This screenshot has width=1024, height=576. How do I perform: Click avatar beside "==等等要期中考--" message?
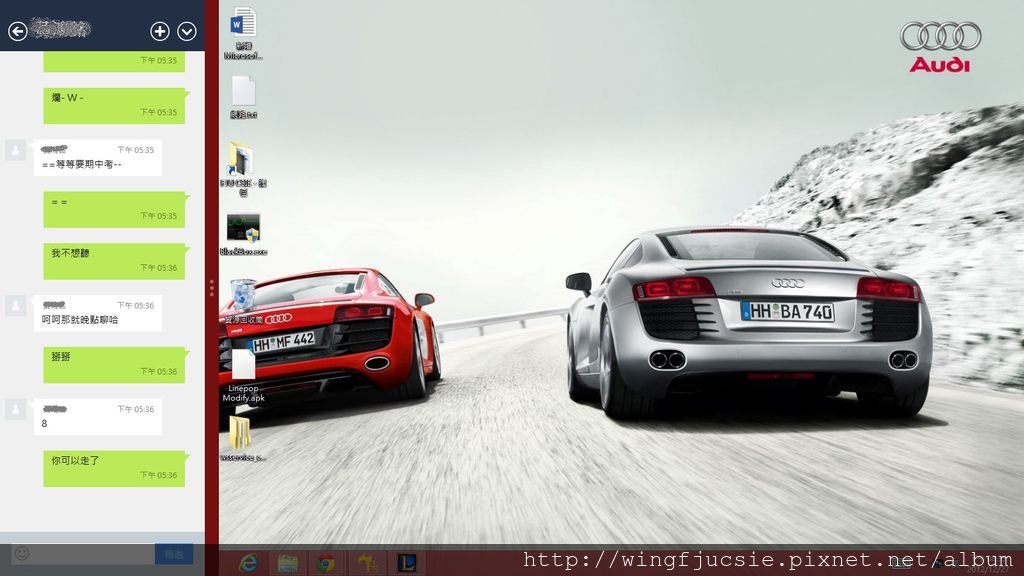pyautogui.click(x=16, y=150)
